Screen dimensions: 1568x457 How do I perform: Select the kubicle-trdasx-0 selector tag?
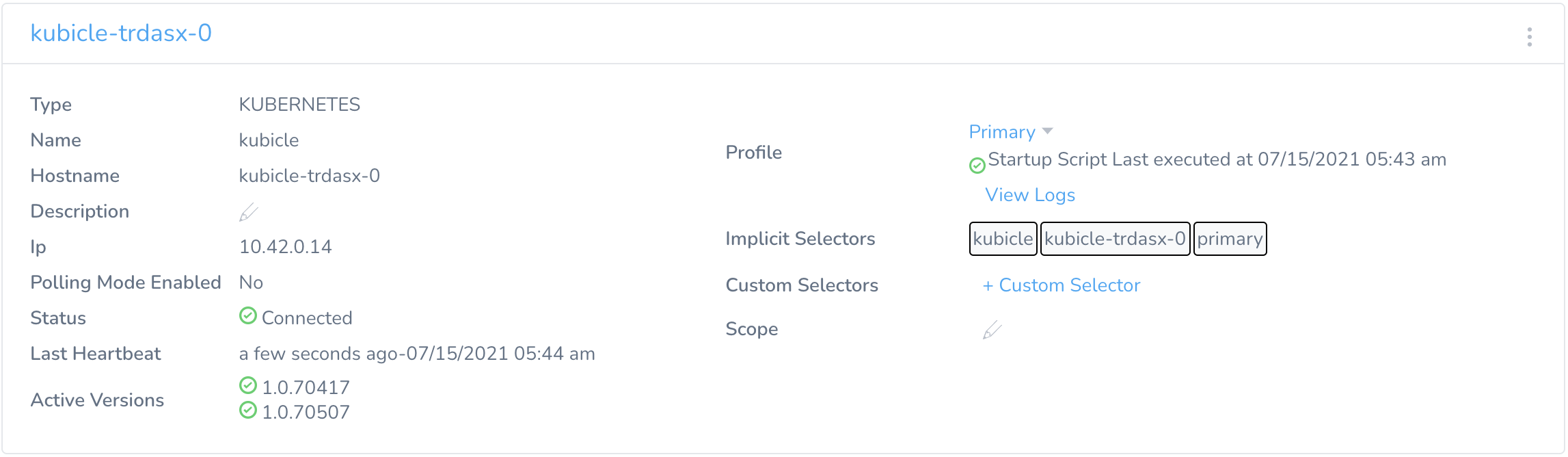[x=1115, y=239]
